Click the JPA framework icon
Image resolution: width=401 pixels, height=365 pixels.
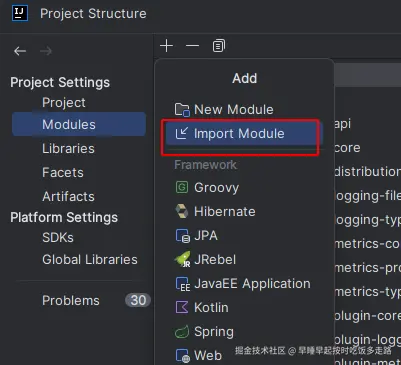182,236
